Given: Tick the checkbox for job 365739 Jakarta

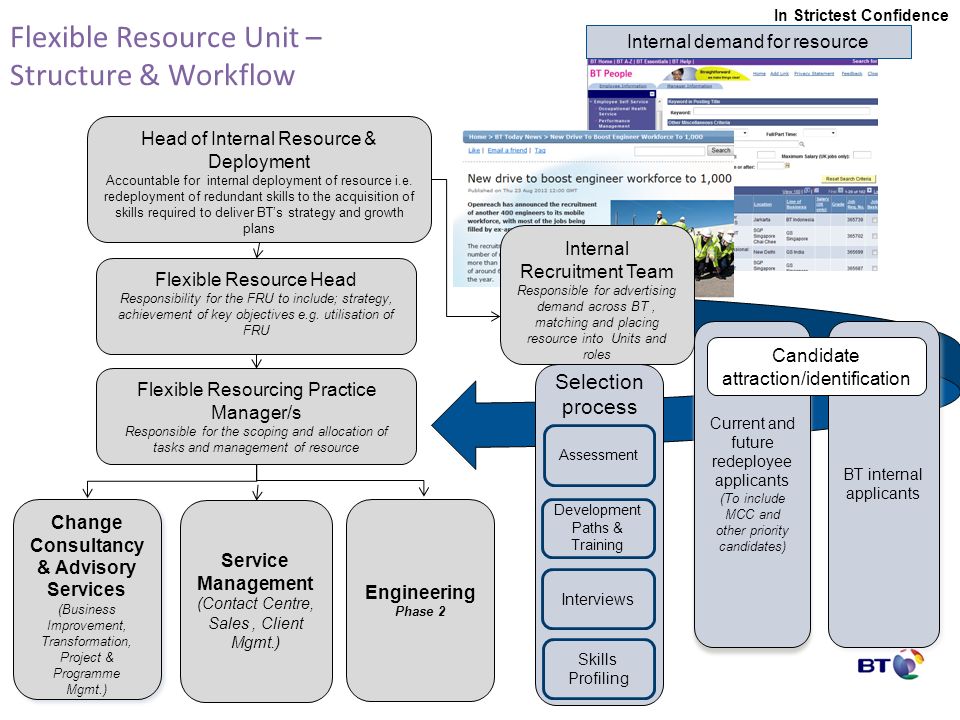Looking at the screenshot, I should tap(874, 220).
